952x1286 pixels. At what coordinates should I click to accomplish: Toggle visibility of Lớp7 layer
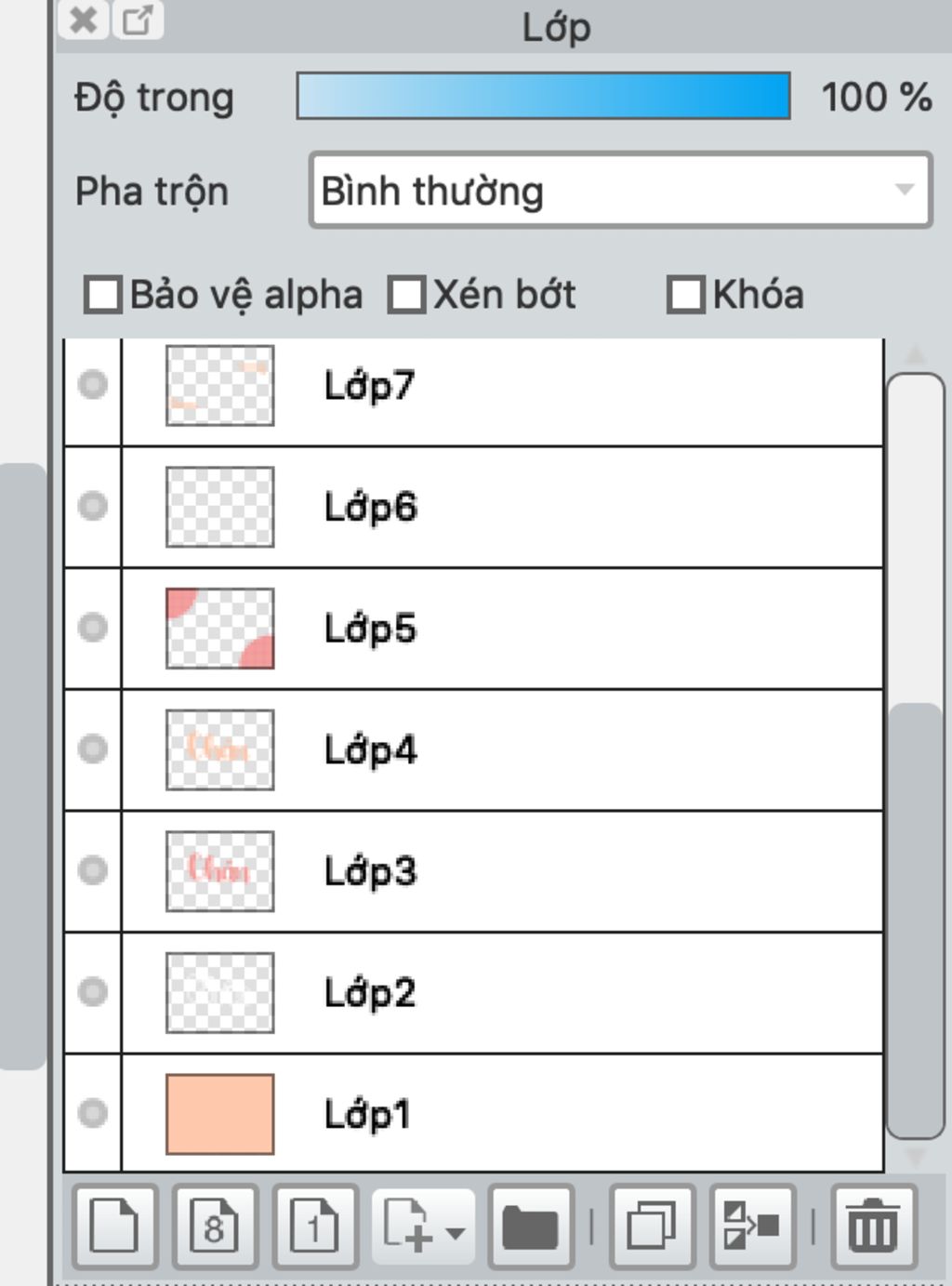click(x=93, y=385)
